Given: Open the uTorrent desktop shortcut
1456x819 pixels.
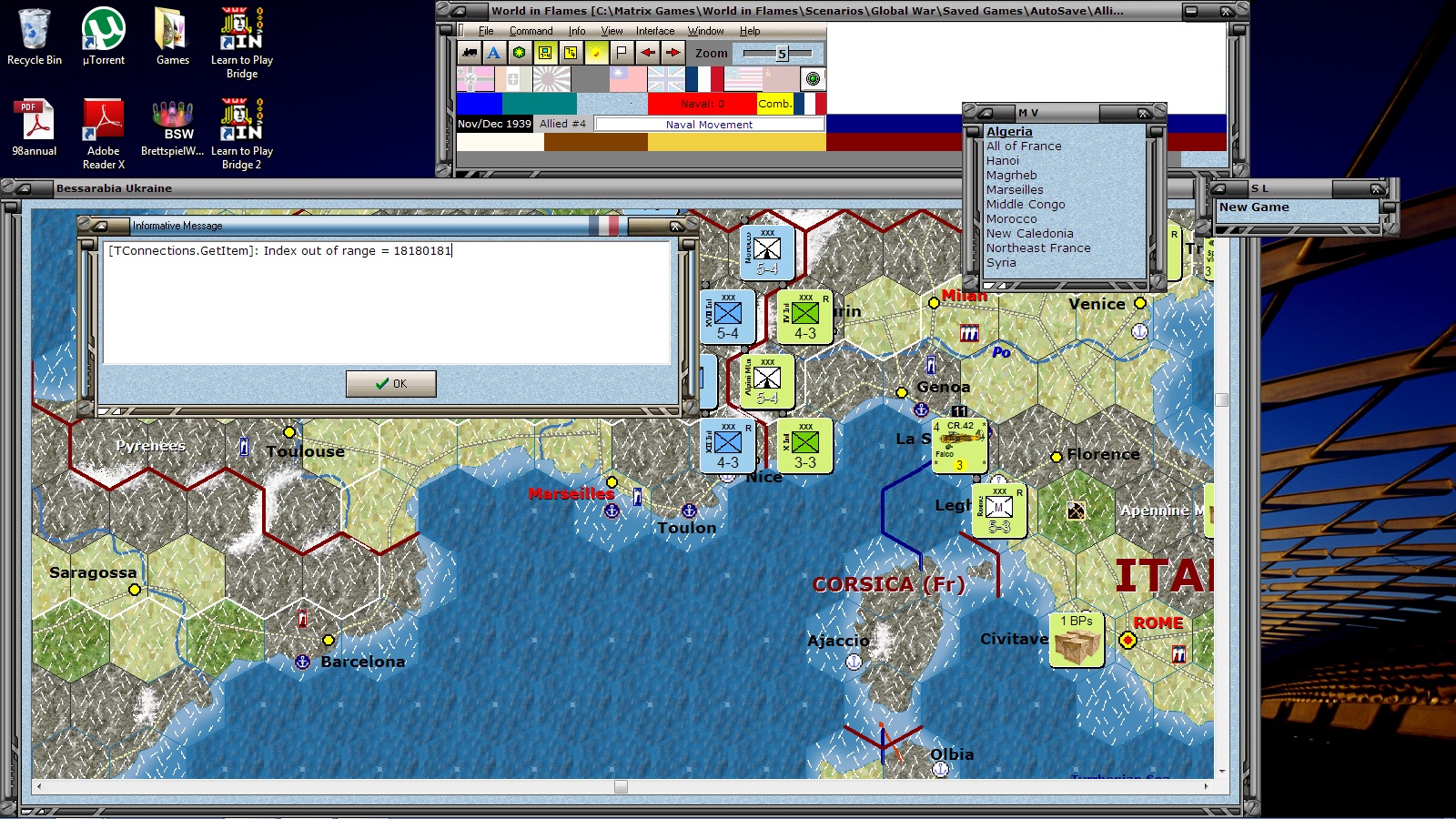Looking at the screenshot, I should point(104,37).
